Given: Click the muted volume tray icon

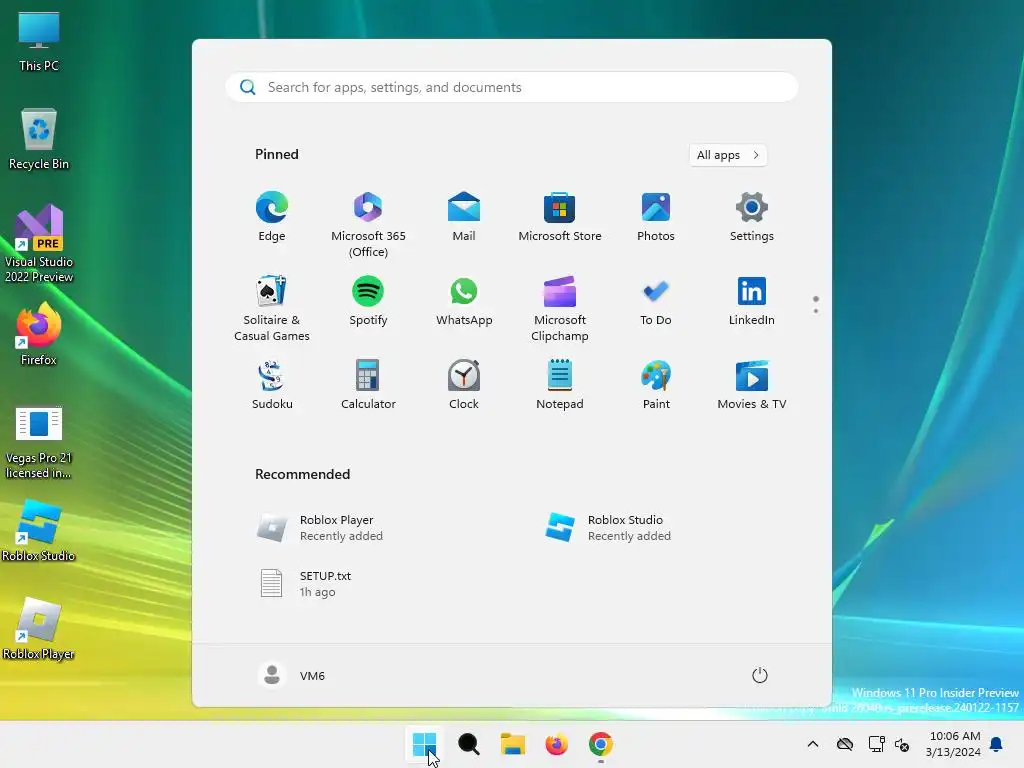Looking at the screenshot, I should tap(902, 744).
